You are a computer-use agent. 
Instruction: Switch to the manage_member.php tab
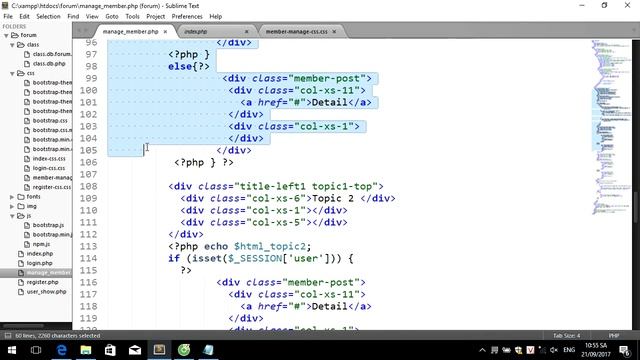pyautogui.click(x=130, y=31)
